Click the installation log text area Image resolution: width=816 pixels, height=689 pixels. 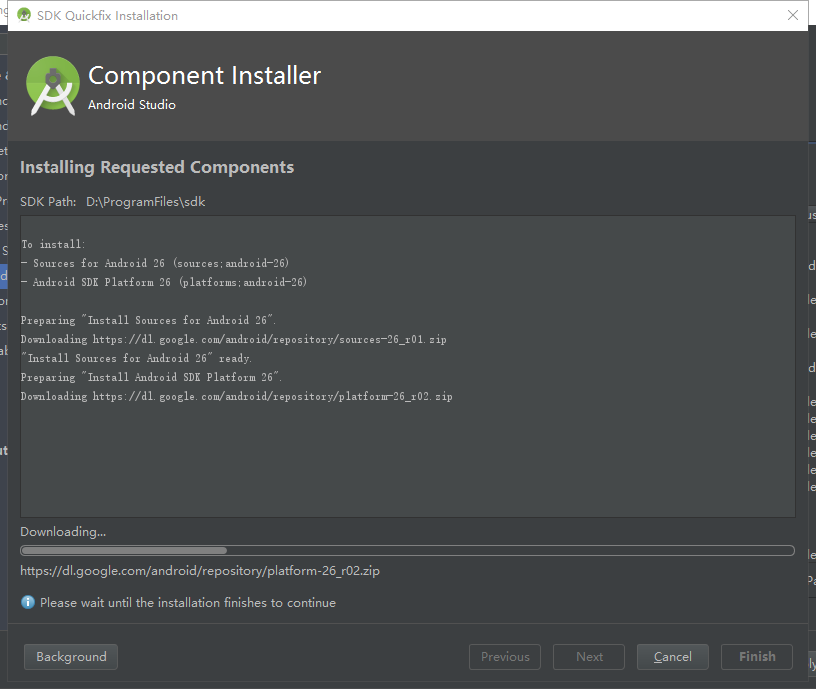pyautogui.click(x=407, y=366)
